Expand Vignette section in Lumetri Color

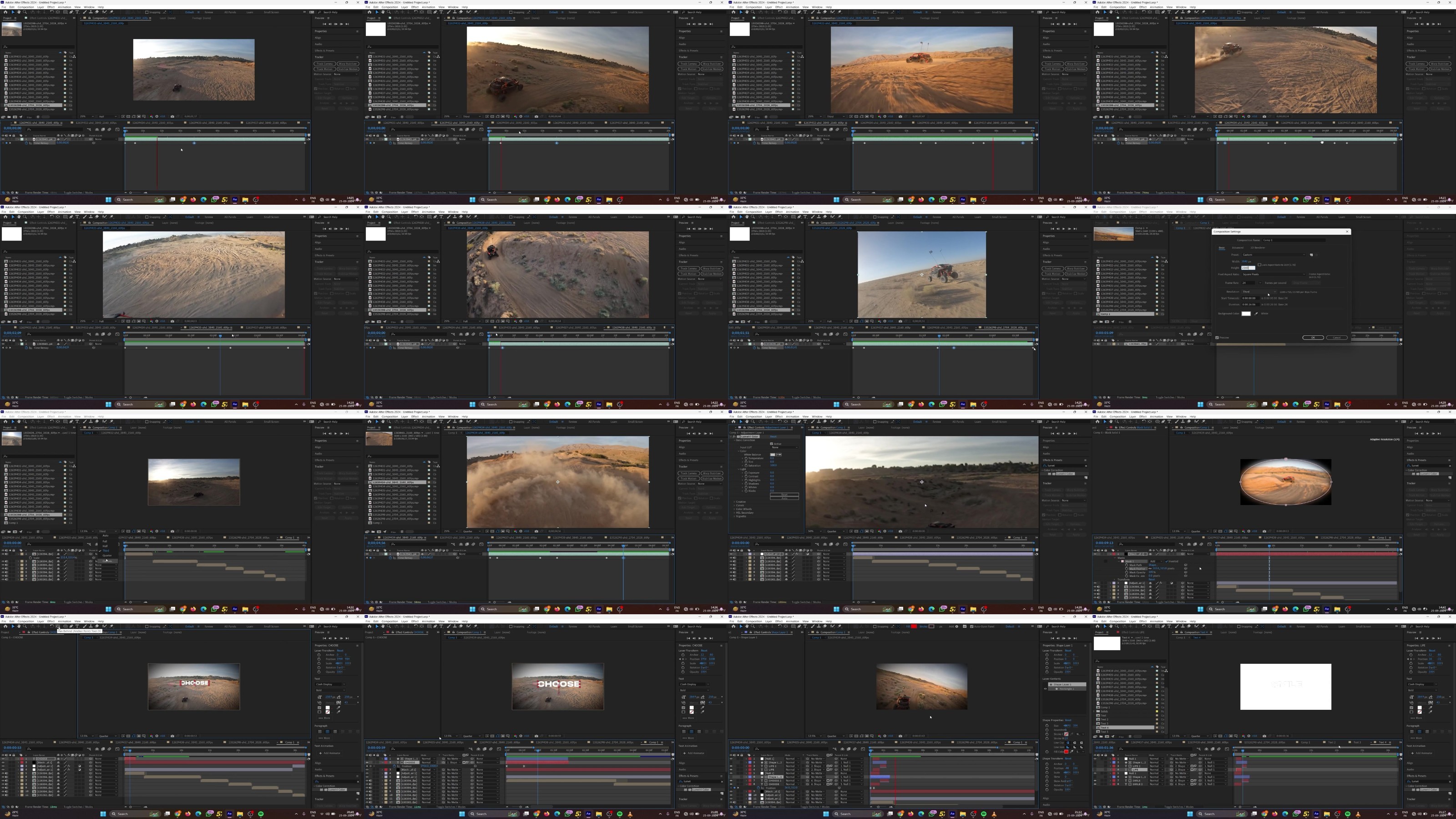(735, 516)
